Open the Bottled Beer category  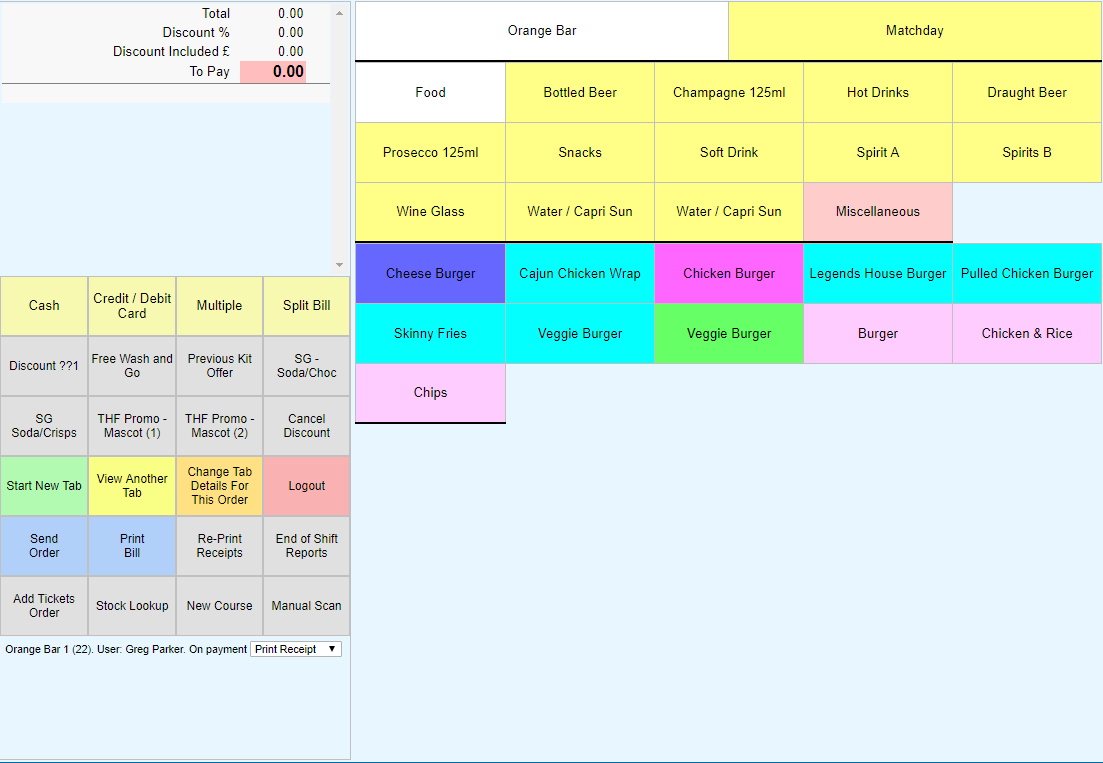[x=580, y=92]
